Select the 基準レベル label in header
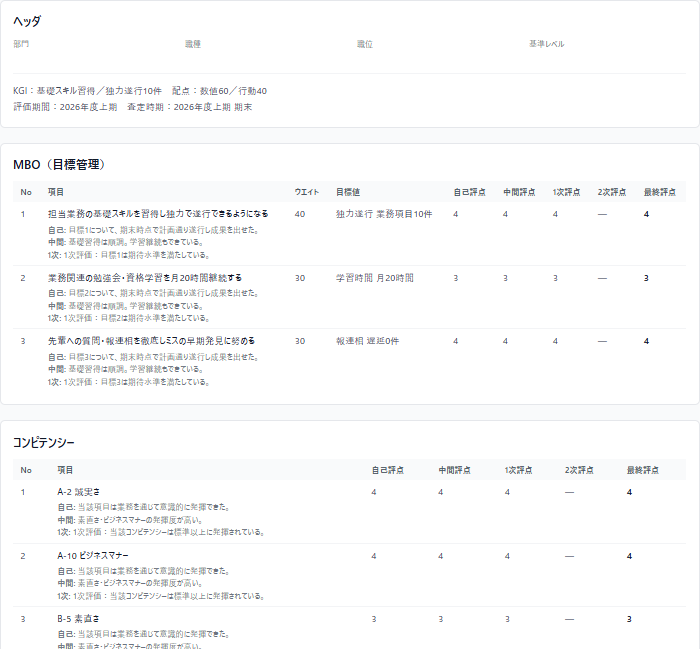 tap(546, 44)
